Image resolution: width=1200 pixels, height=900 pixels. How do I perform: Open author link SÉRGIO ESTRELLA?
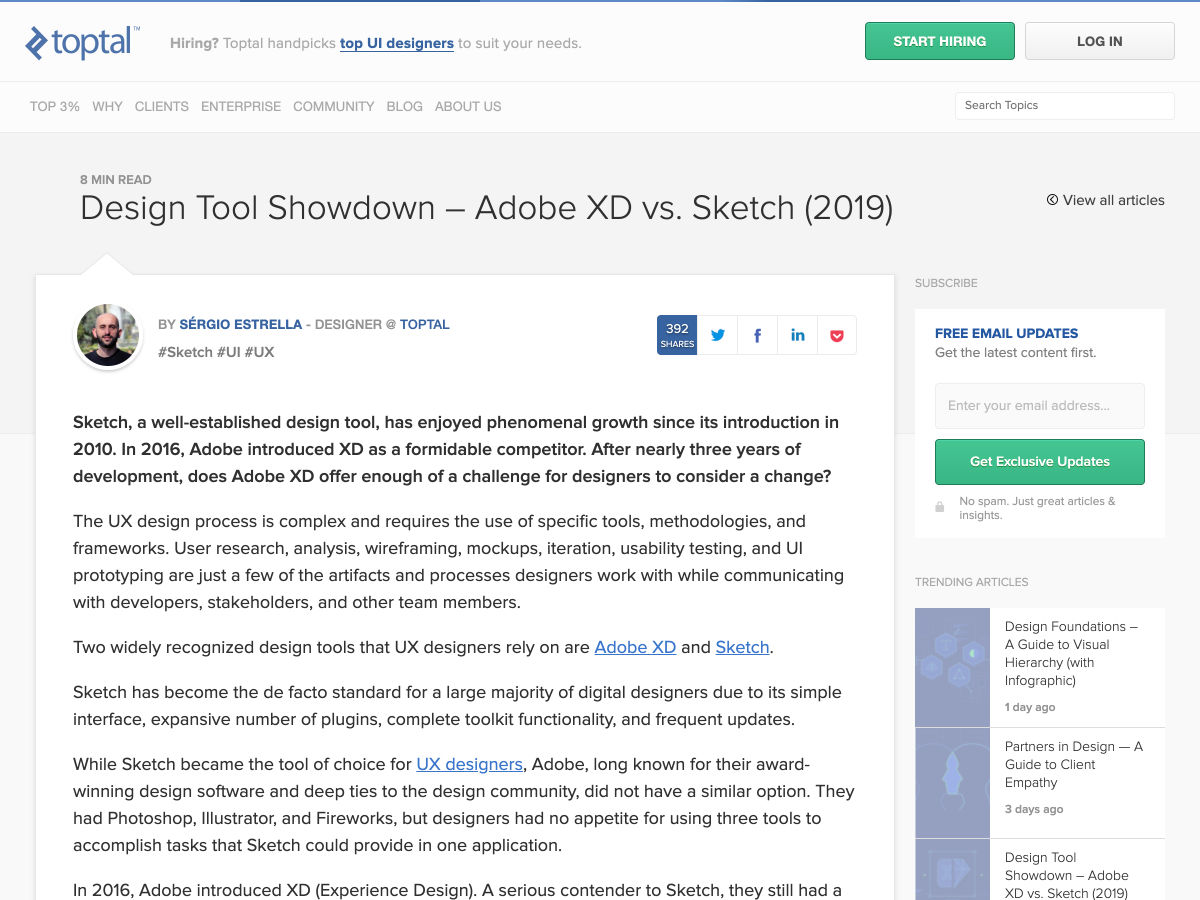241,324
